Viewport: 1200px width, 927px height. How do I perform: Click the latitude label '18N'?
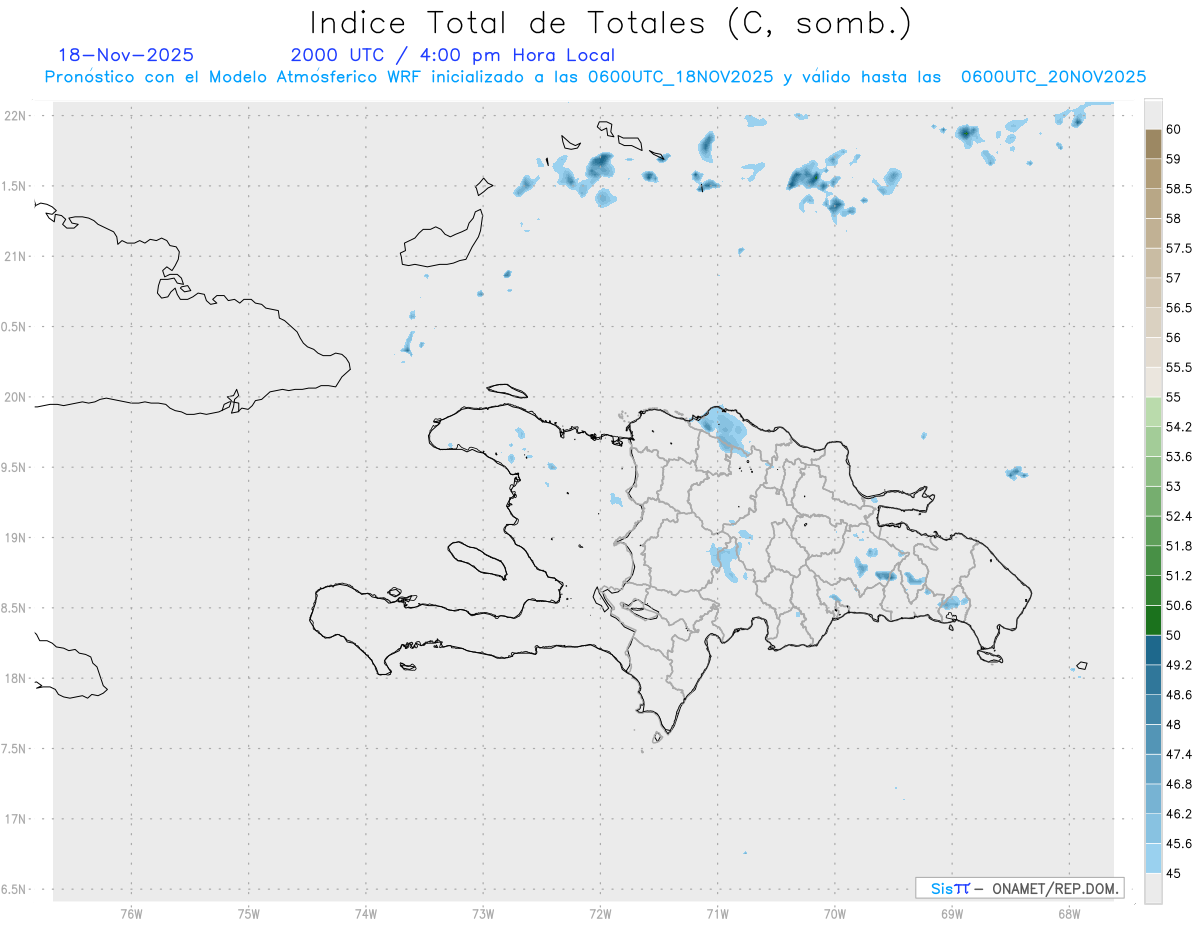point(17,678)
